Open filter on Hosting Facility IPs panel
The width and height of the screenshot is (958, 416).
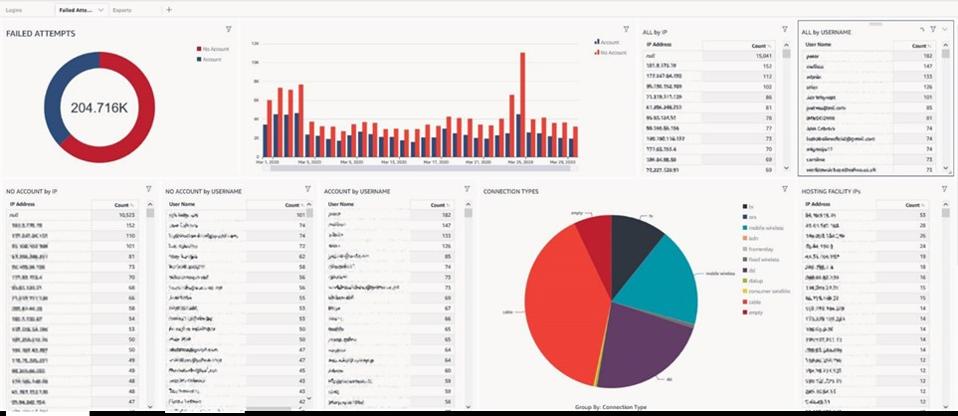[944, 188]
